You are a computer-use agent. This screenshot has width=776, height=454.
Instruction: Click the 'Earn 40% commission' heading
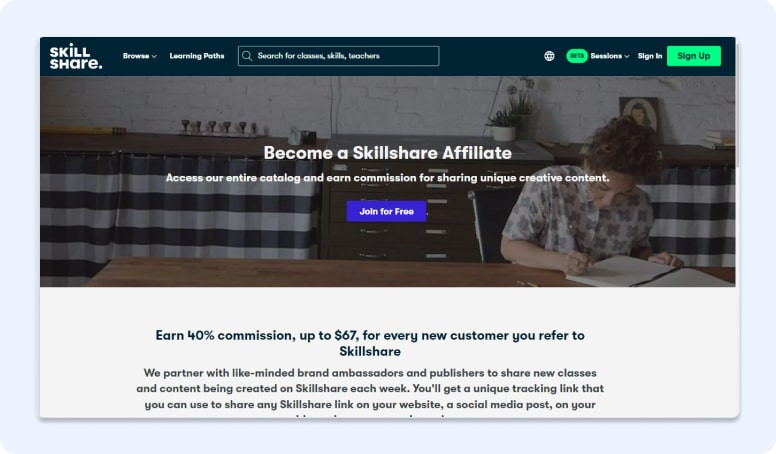pos(370,343)
